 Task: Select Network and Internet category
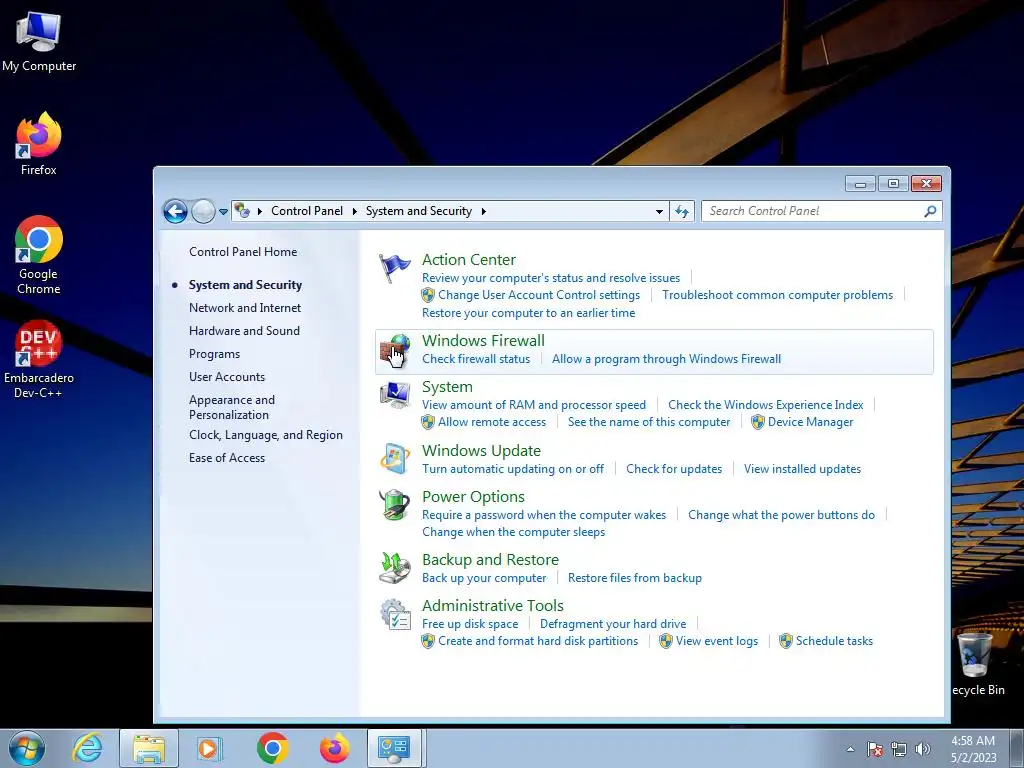[245, 308]
